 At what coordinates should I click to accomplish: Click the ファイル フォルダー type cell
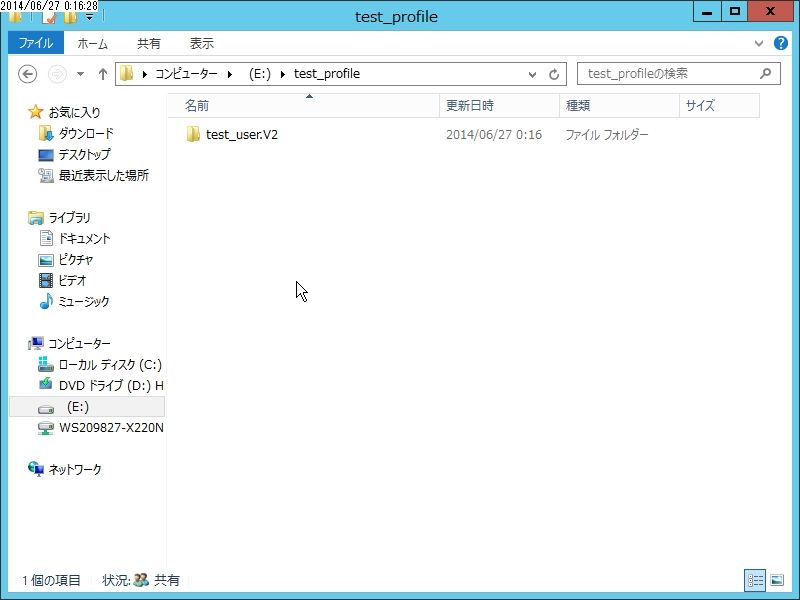[607, 135]
